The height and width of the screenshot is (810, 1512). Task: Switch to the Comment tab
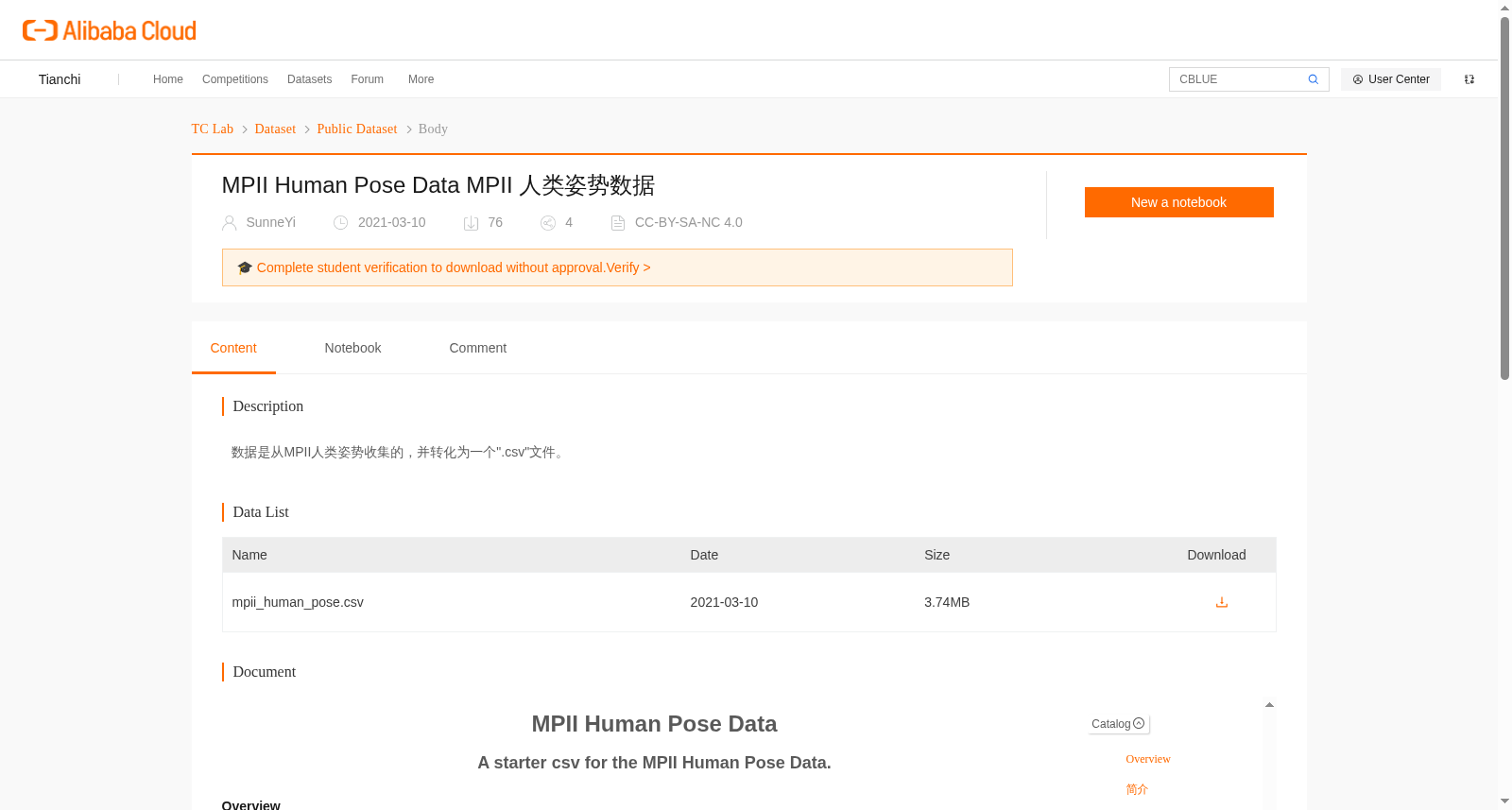(x=478, y=348)
